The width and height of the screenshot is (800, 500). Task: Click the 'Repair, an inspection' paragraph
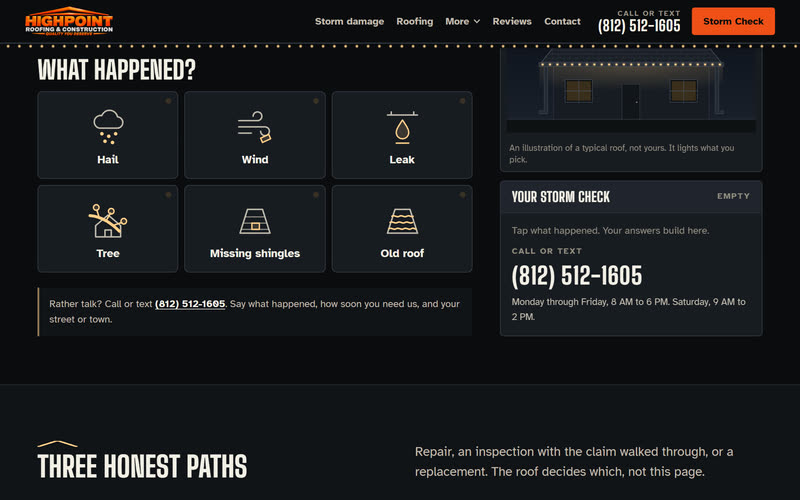(574, 462)
